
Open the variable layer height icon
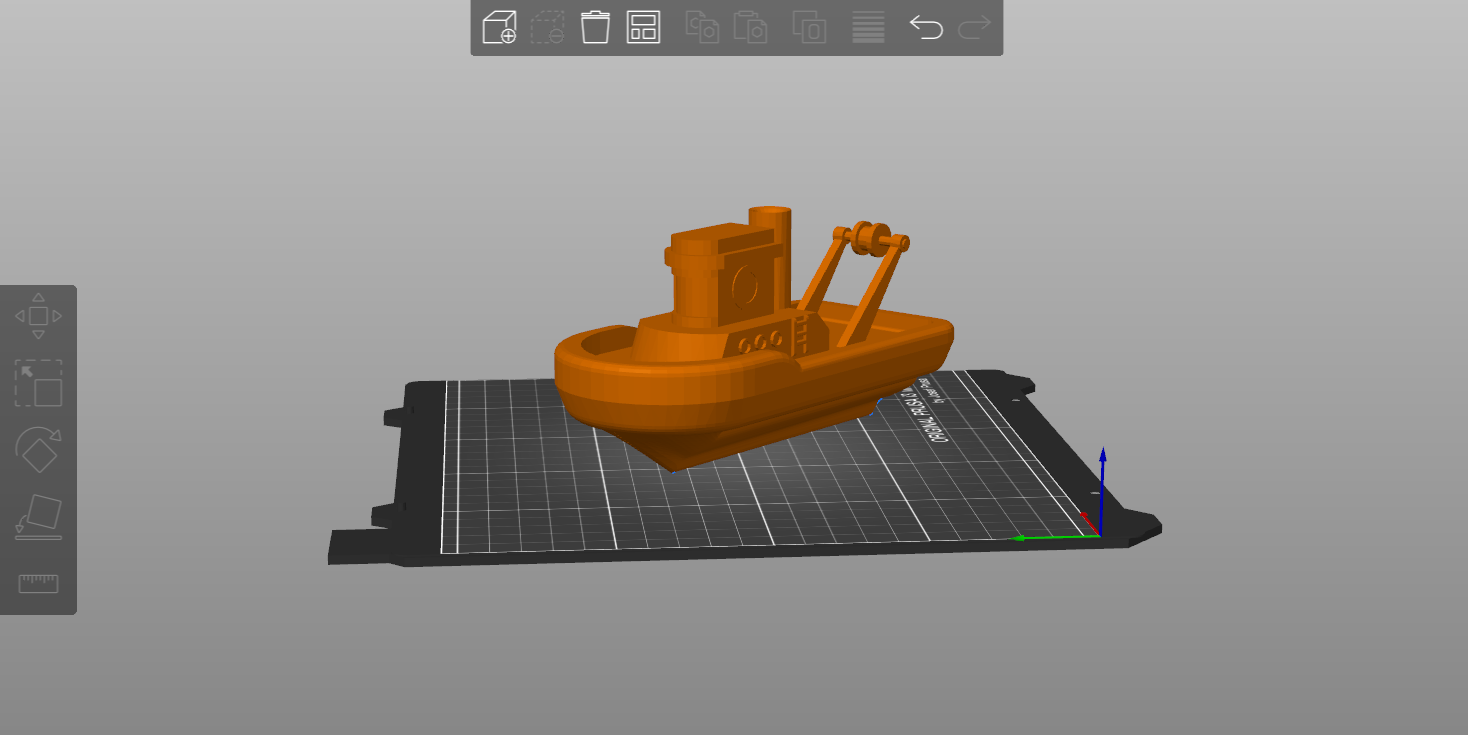coord(868,27)
